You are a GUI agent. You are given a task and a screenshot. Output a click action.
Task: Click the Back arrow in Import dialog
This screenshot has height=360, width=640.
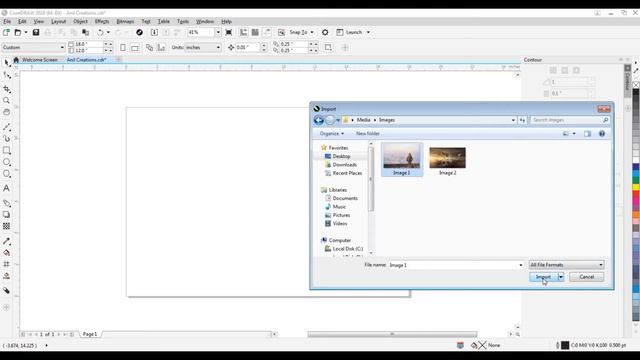[319, 120]
